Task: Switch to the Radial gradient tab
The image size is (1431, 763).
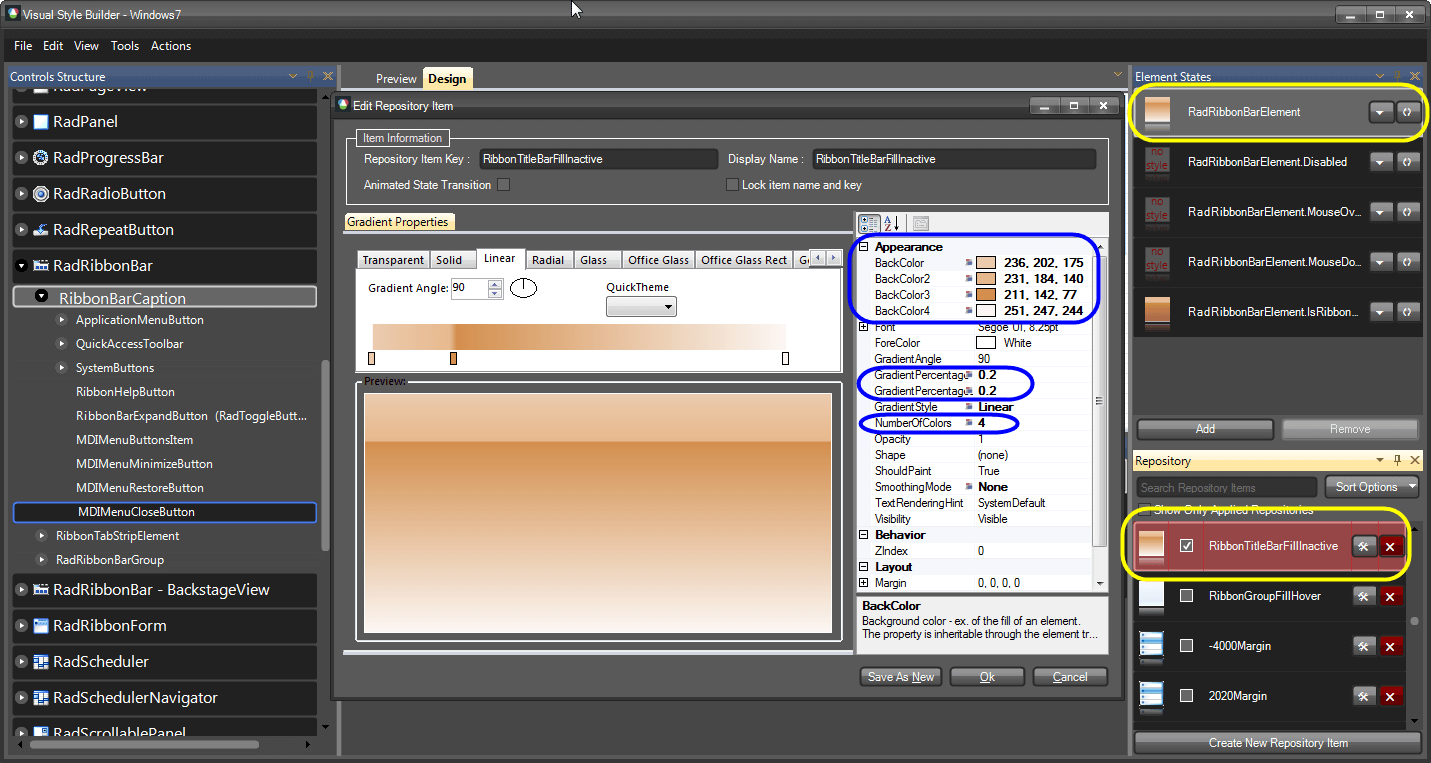Action: 548,259
